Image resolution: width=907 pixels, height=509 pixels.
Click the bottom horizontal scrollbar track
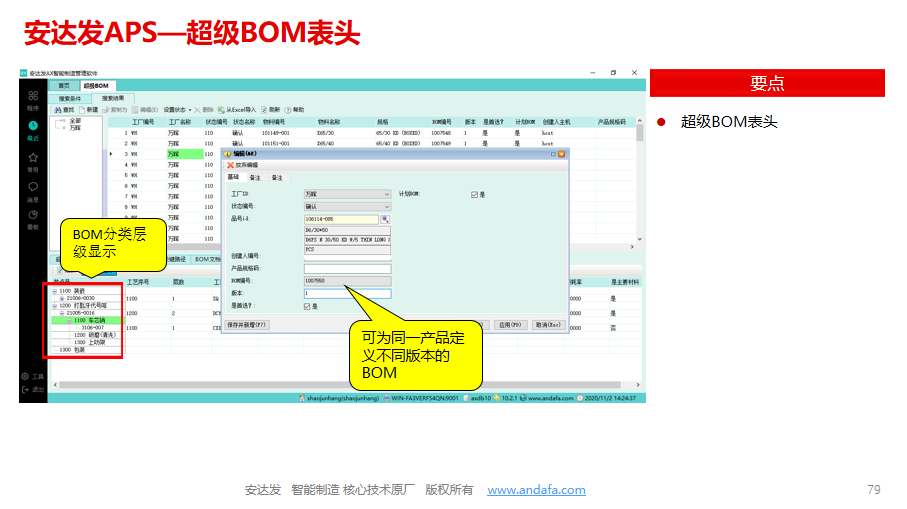pos(346,385)
